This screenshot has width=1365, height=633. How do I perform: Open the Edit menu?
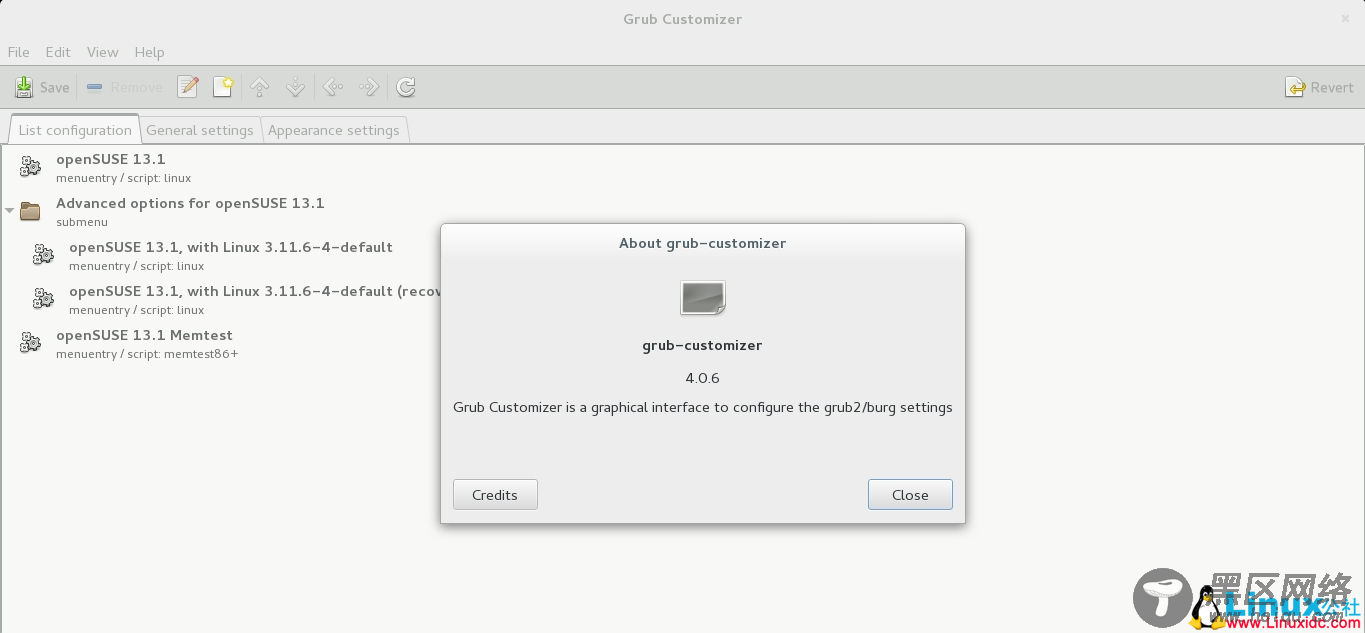(x=58, y=52)
